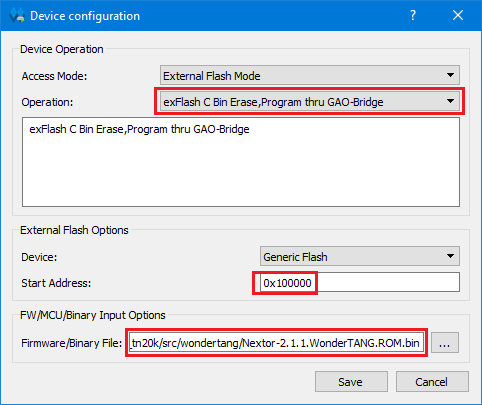
Task: Browse for firmware file with ellipsis button
Action: tap(445, 343)
